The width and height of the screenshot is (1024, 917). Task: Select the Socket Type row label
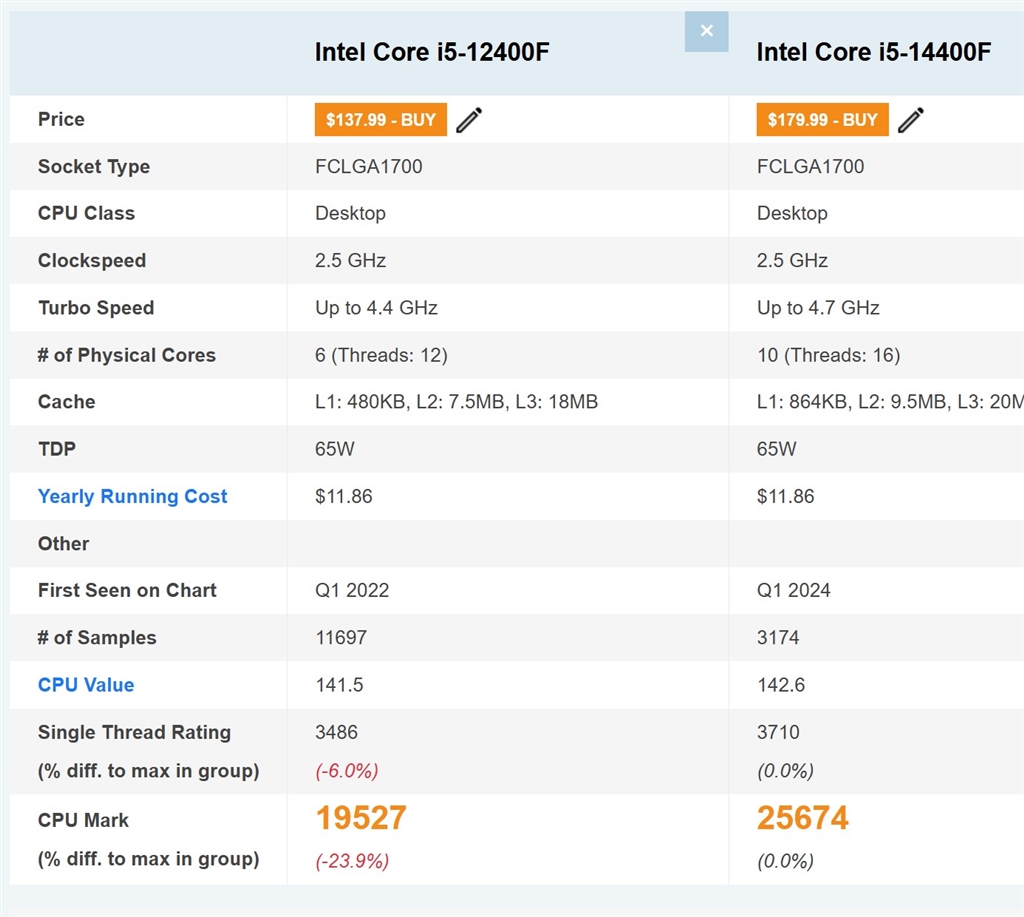tap(94, 167)
